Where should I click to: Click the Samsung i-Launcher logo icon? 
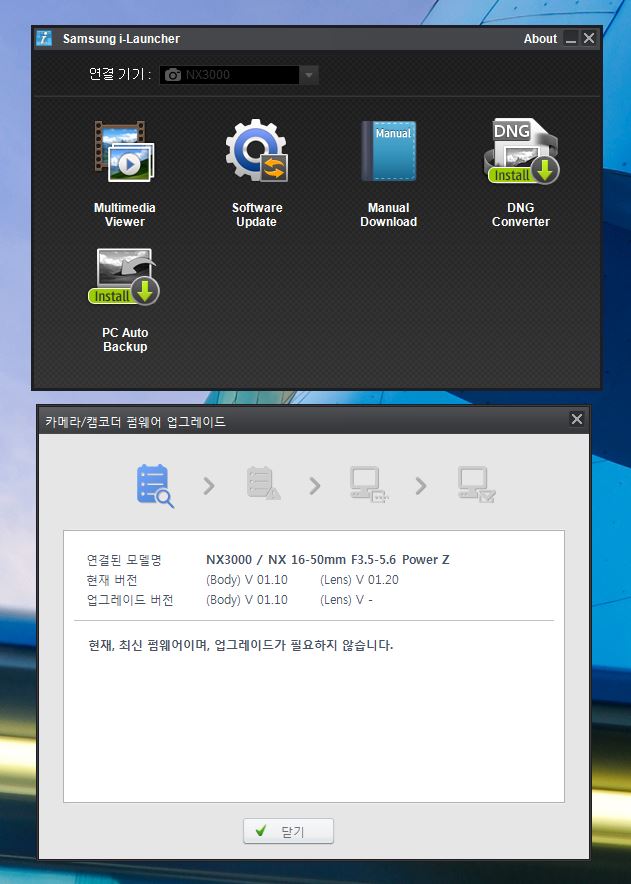(x=44, y=38)
